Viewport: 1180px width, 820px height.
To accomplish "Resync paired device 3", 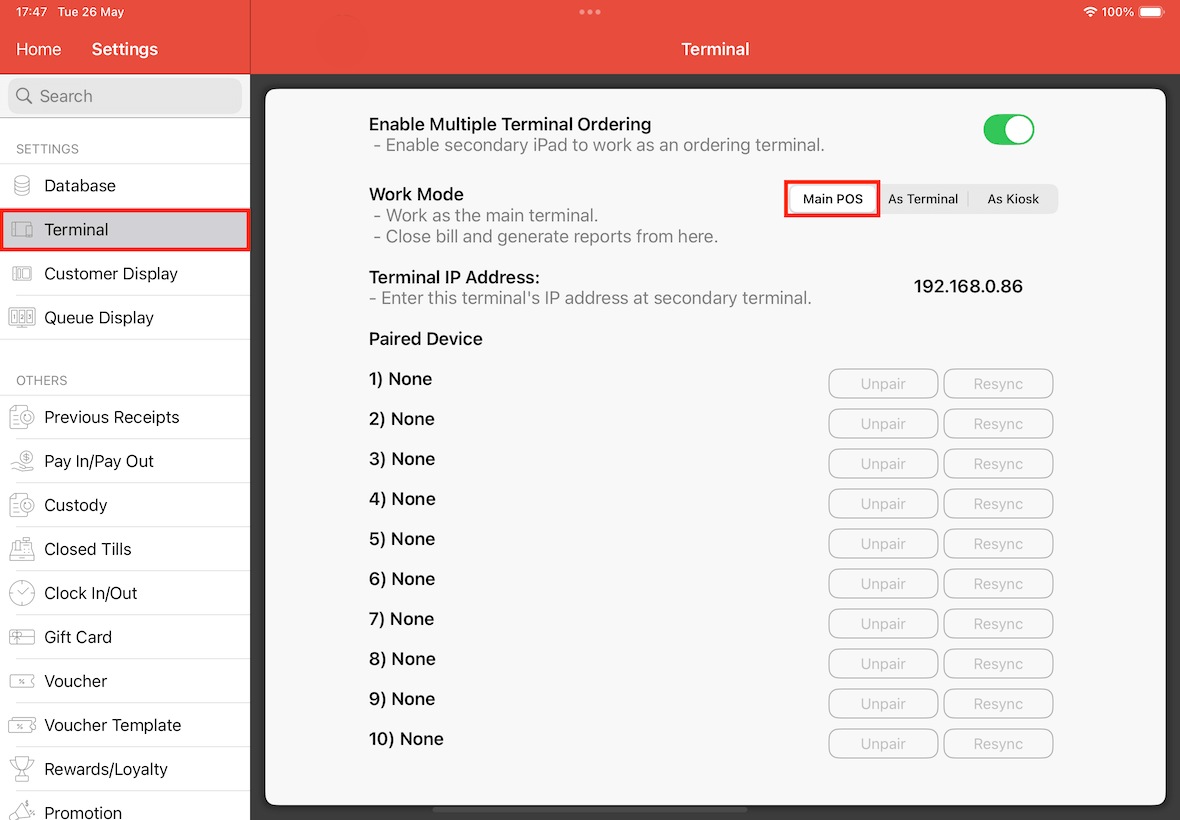I will coord(998,463).
